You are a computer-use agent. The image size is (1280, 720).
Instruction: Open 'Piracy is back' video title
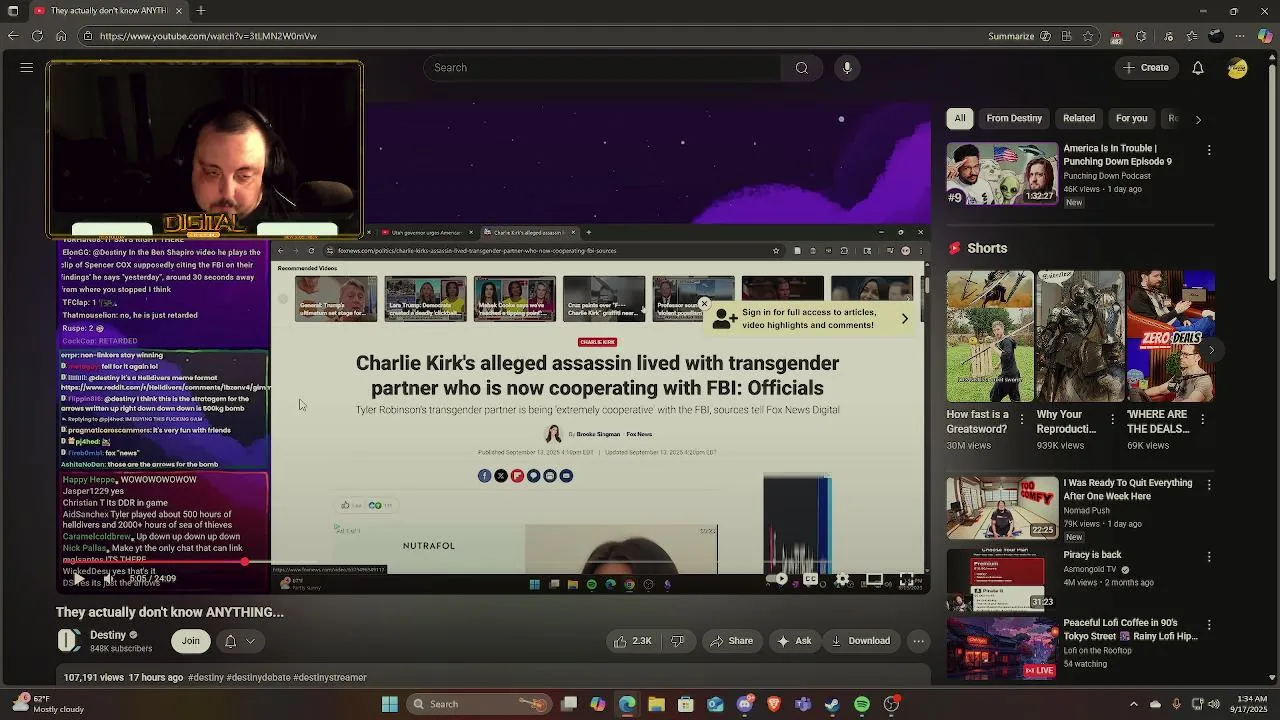[1092, 555]
